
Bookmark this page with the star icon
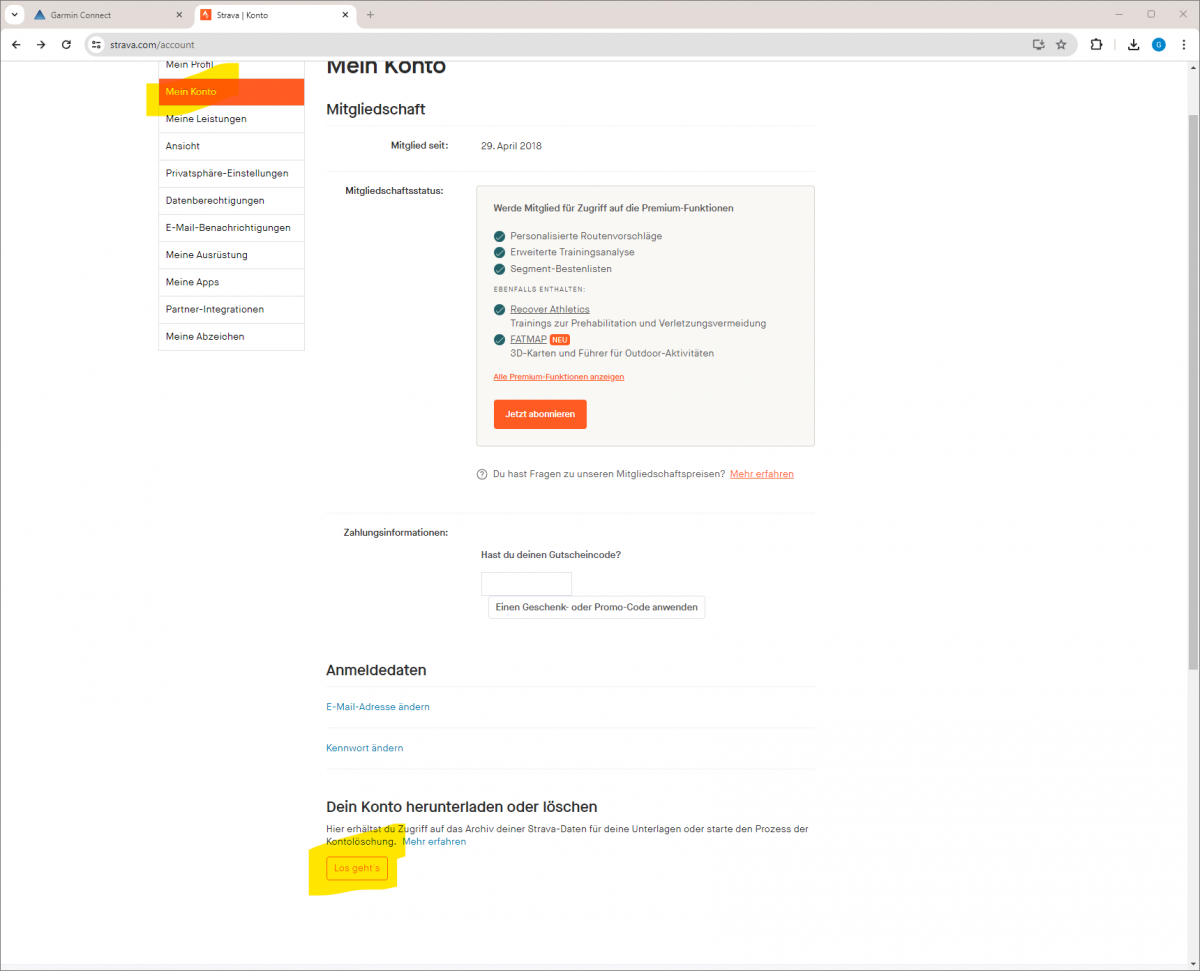pos(1061,44)
